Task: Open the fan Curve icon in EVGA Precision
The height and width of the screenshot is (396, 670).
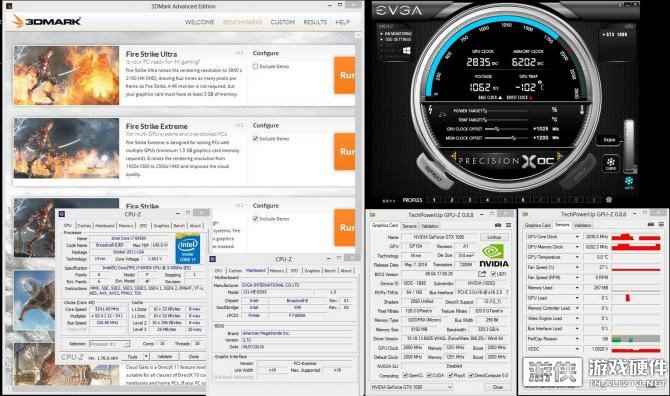Action: [x=610, y=163]
